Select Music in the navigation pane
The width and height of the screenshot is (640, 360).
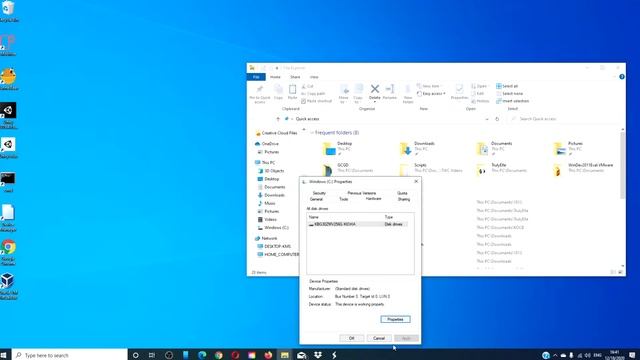(x=267, y=203)
